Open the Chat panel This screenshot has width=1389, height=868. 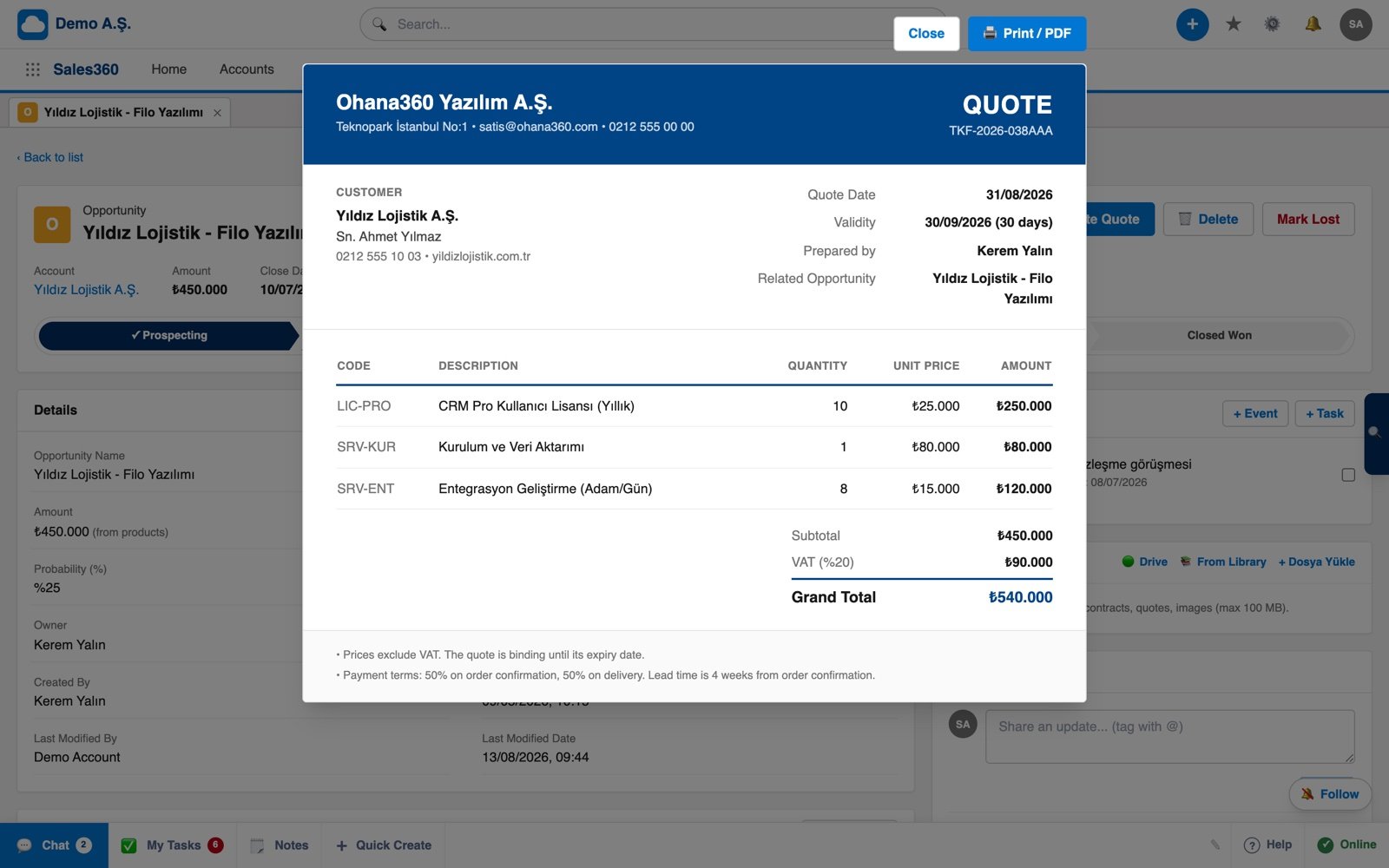point(54,845)
